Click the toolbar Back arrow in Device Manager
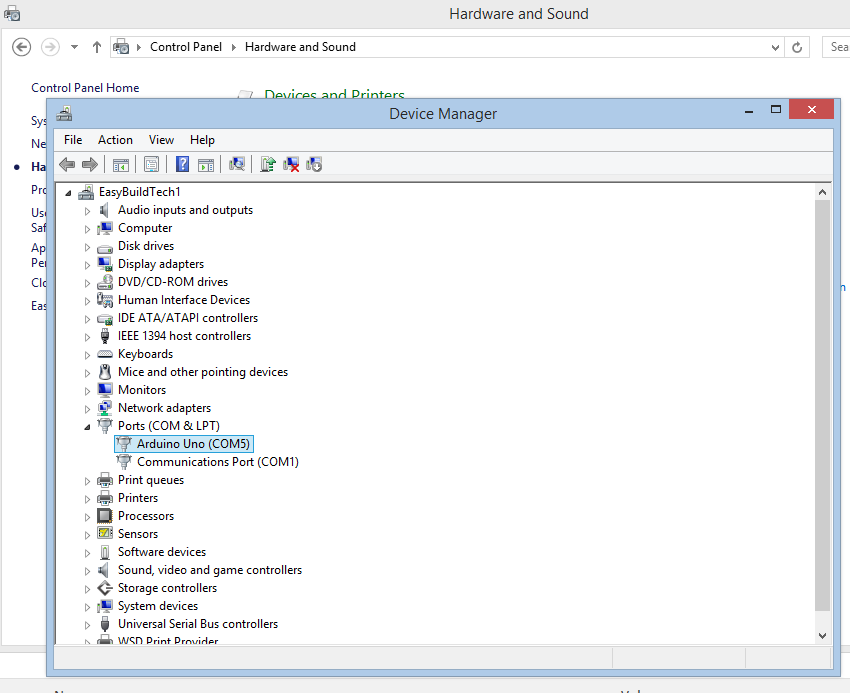Image resolution: width=850 pixels, height=693 pixels. (x=67, y=164)
